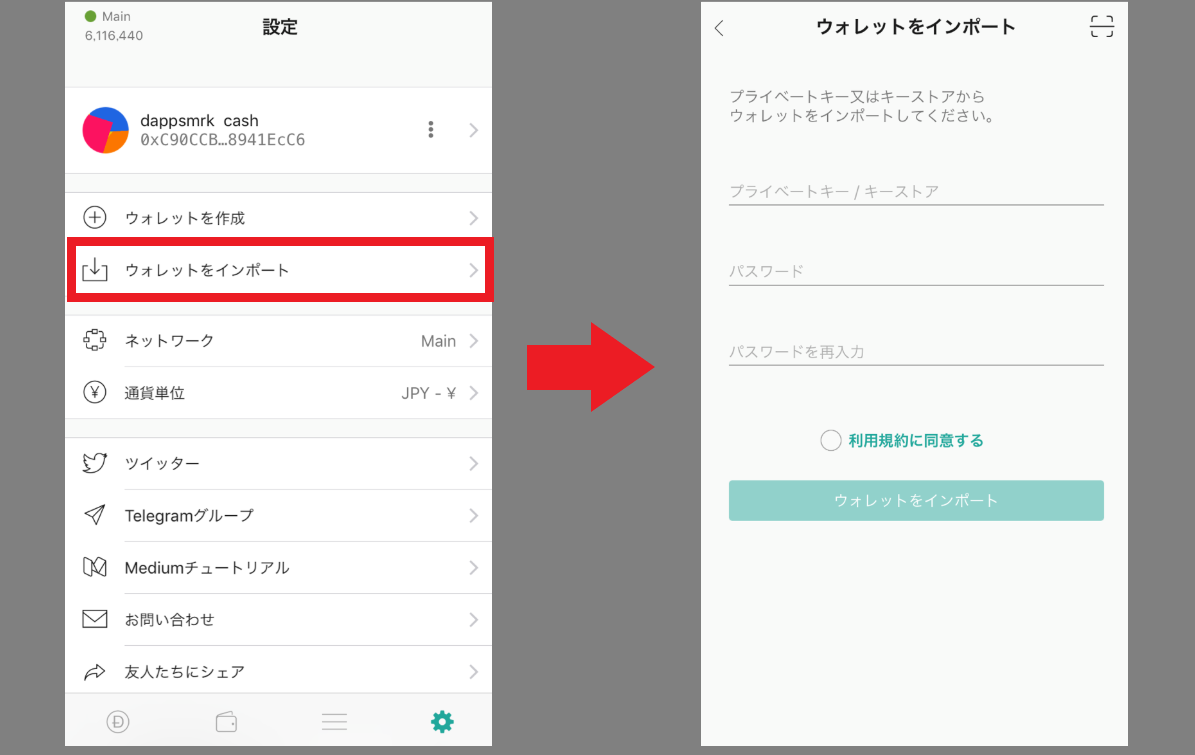Open chevron on Mediumチュートリアル row
Image resolution: width=1195 pixels, height=755 pixels.
(473, 568)
